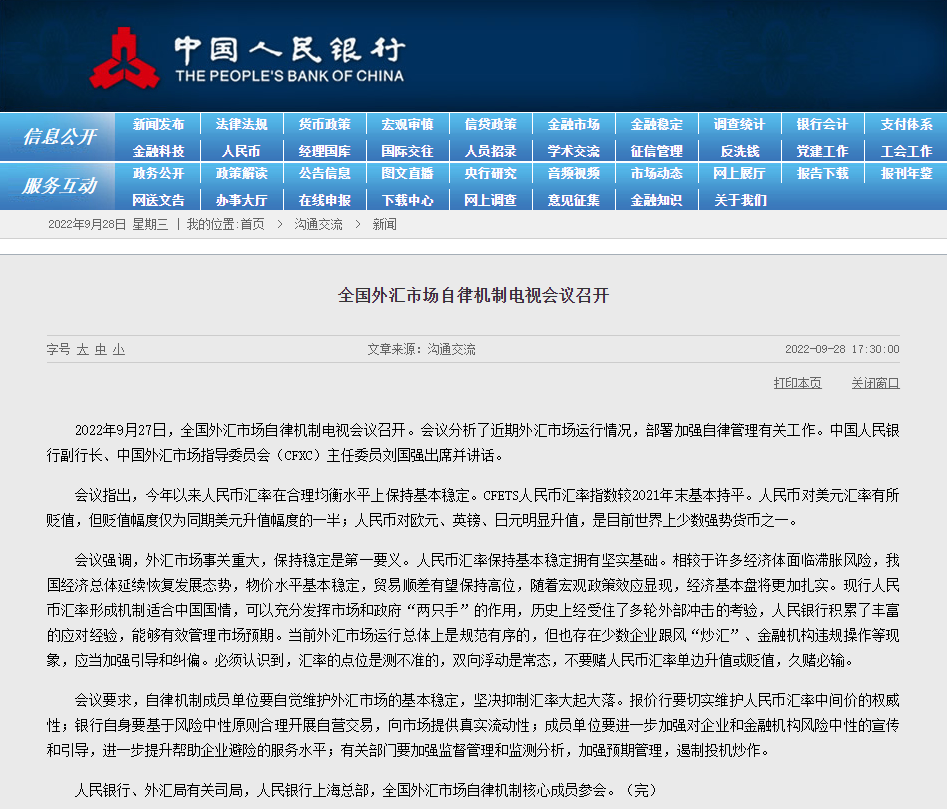
Task: Click THE PEOPLE'S BANK OF CHINA text
Action: (x=289, y=76)
